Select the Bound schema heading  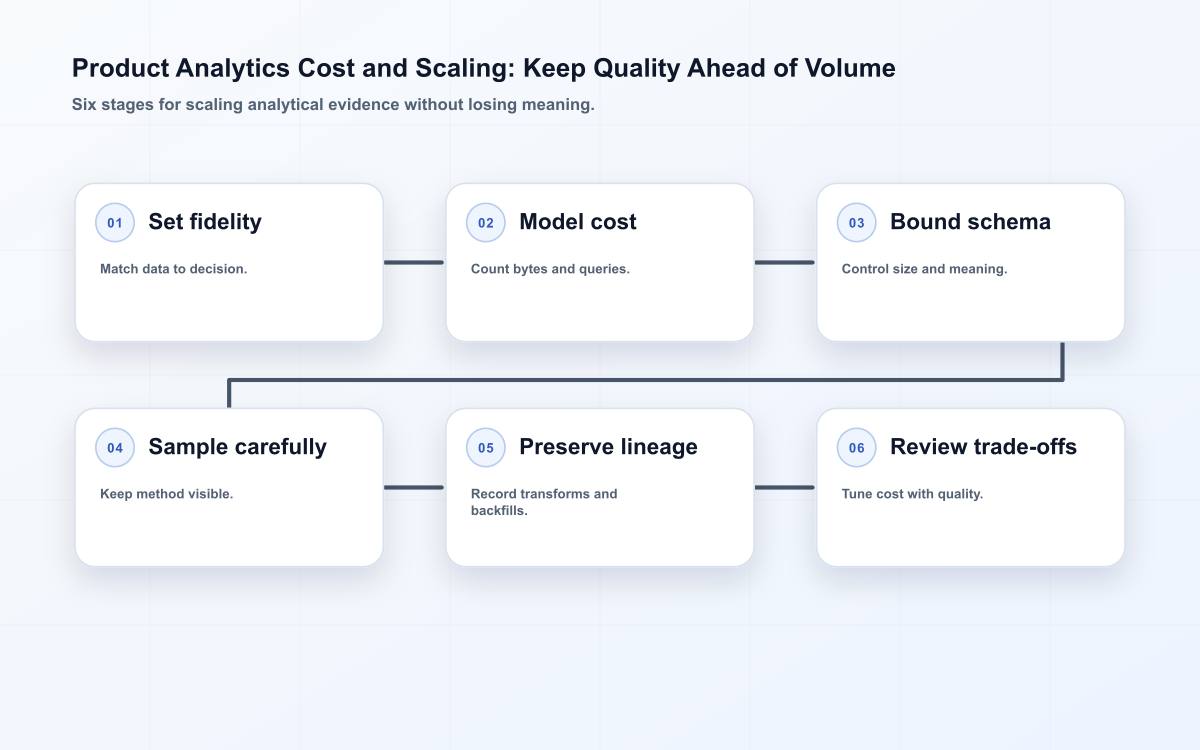pyautogui.click(x=970, y=222)
